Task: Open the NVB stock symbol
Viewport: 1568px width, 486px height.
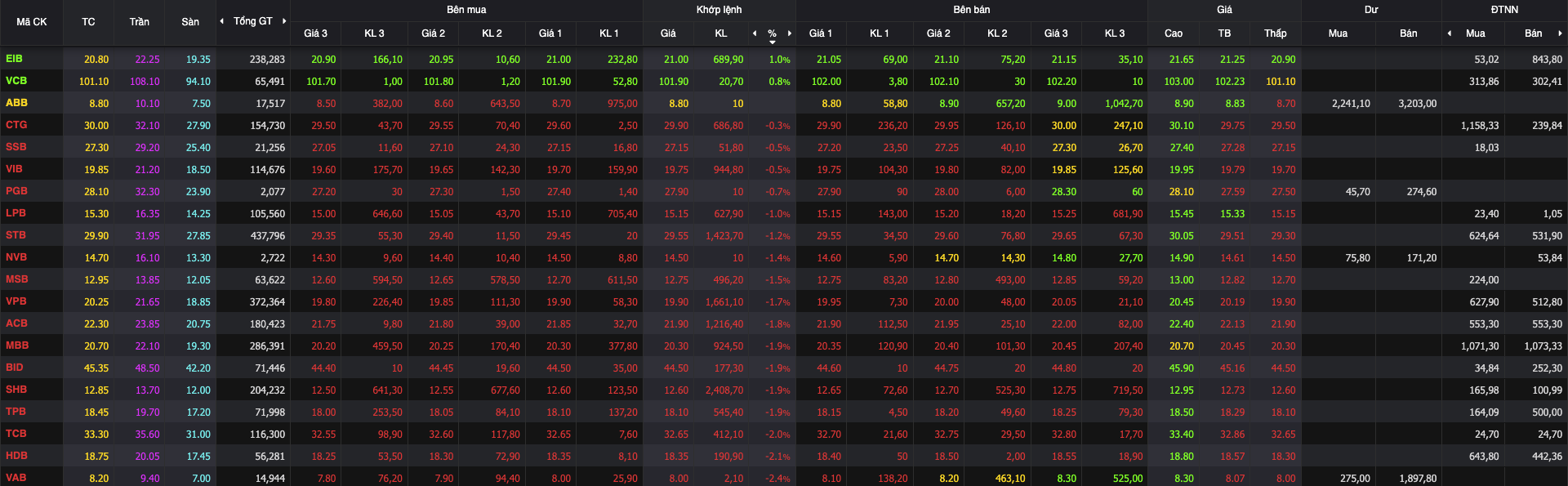Action: 16,257
